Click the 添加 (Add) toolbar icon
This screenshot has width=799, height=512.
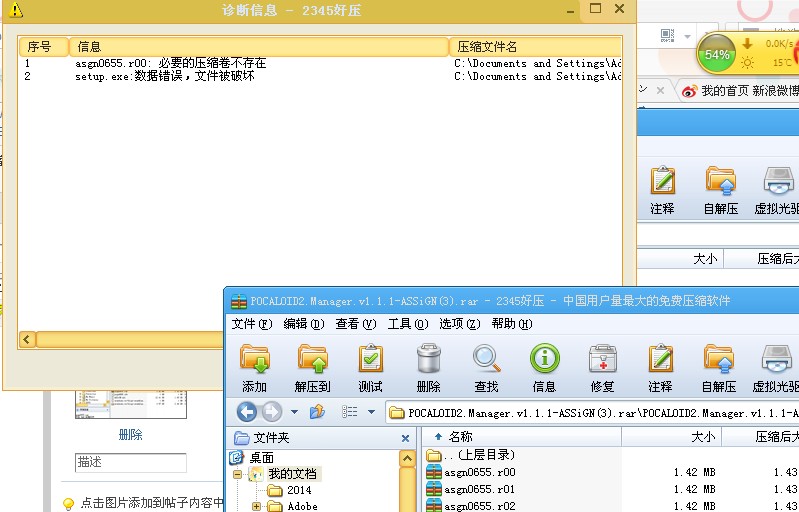254,368
